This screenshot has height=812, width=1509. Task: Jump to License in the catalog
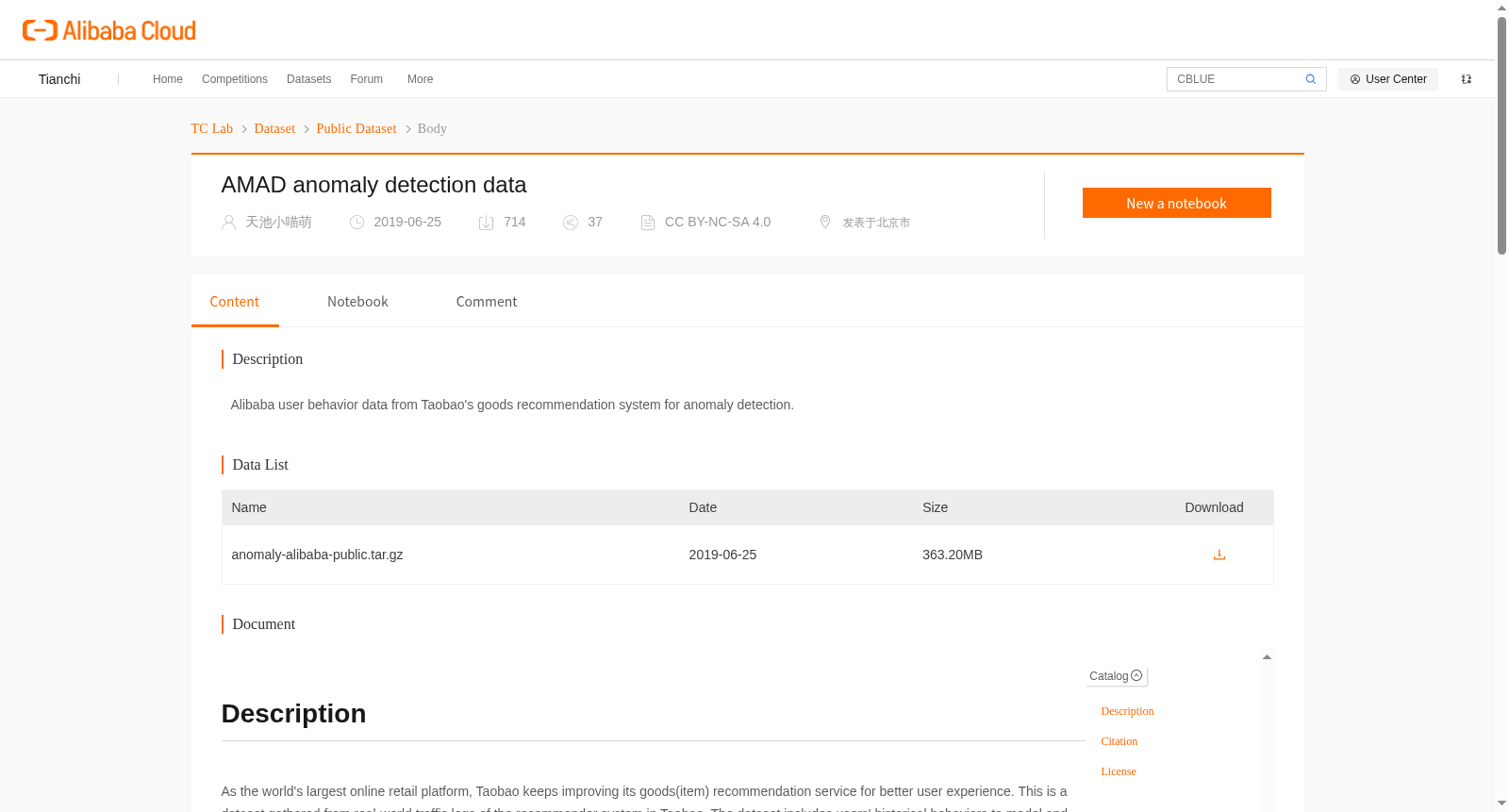pyautogui.click(x=1119, y=771)
